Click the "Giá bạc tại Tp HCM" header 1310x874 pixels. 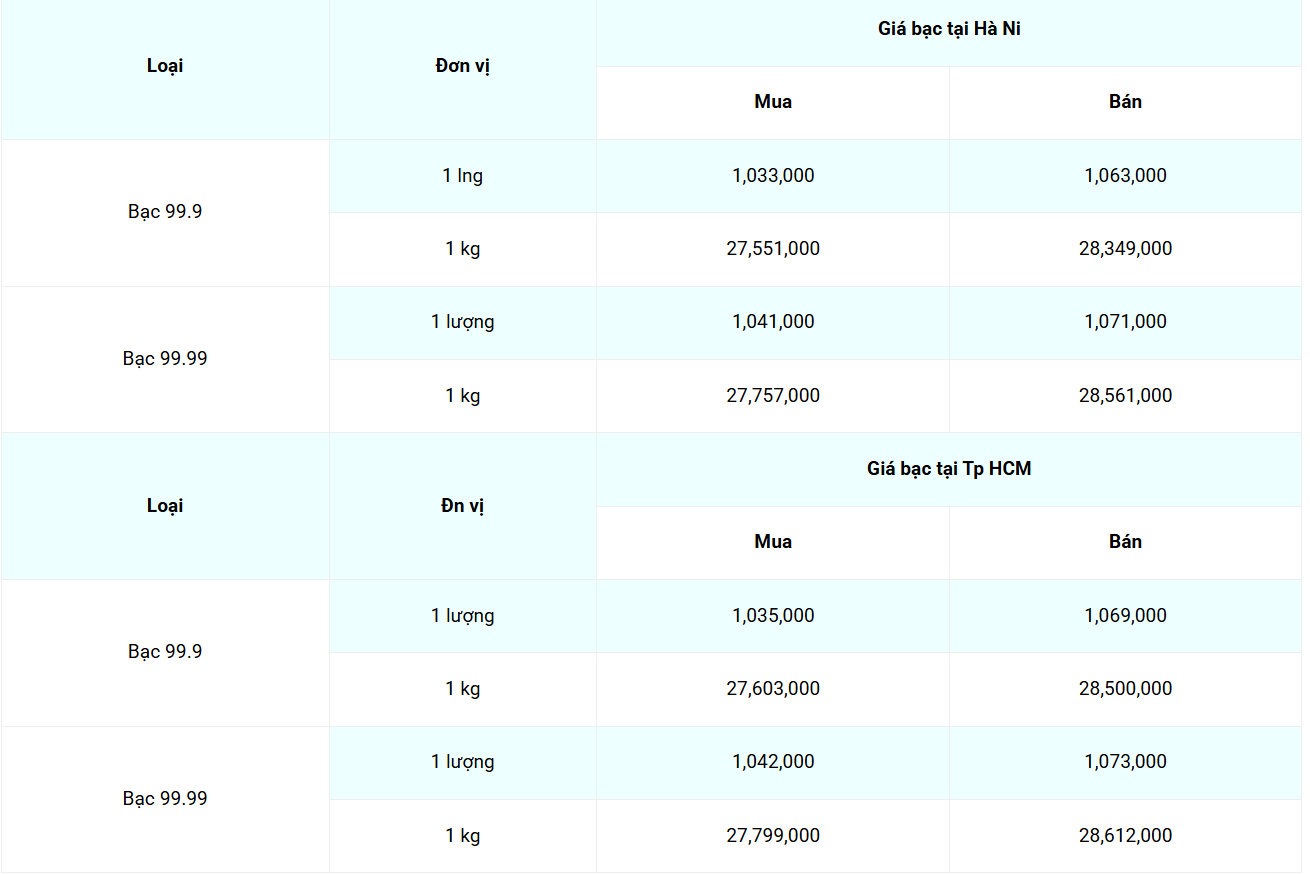(x=948, y=469)
